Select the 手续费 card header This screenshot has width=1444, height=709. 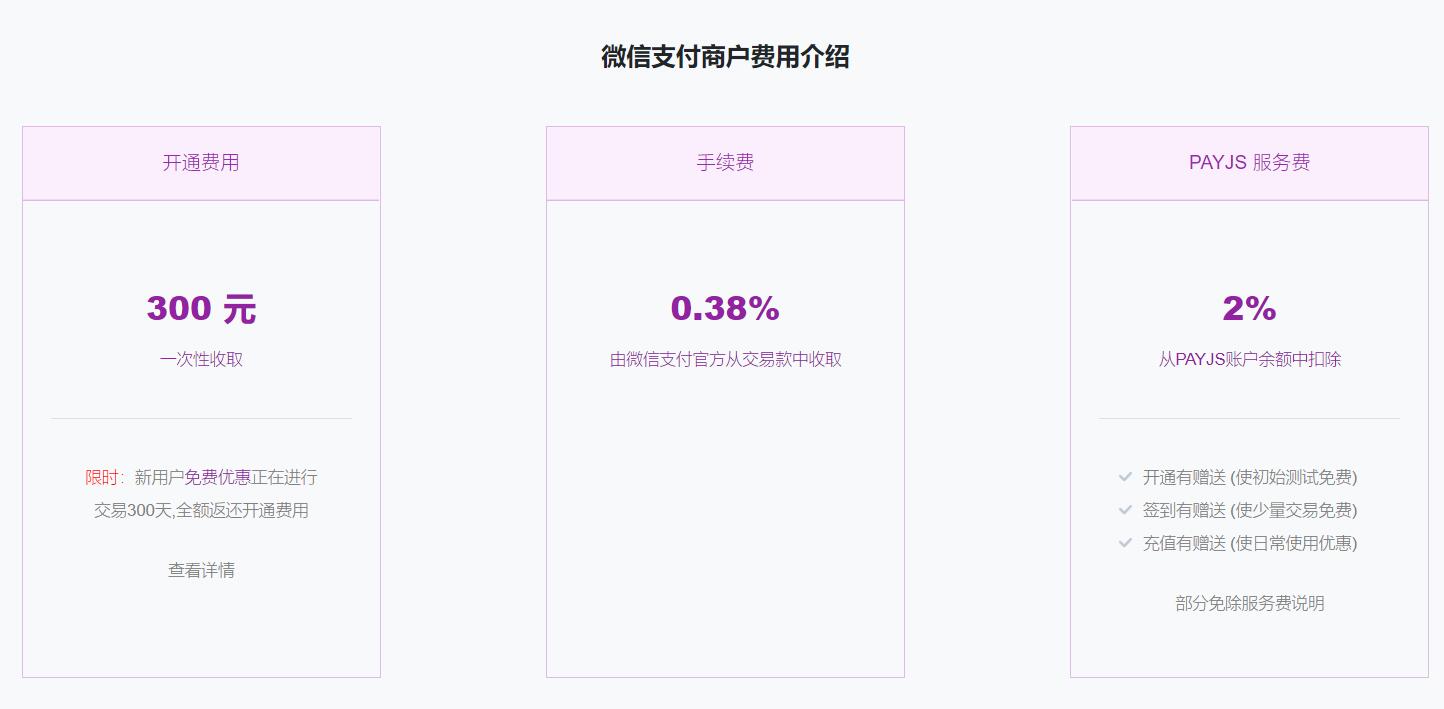pos(725,163)
